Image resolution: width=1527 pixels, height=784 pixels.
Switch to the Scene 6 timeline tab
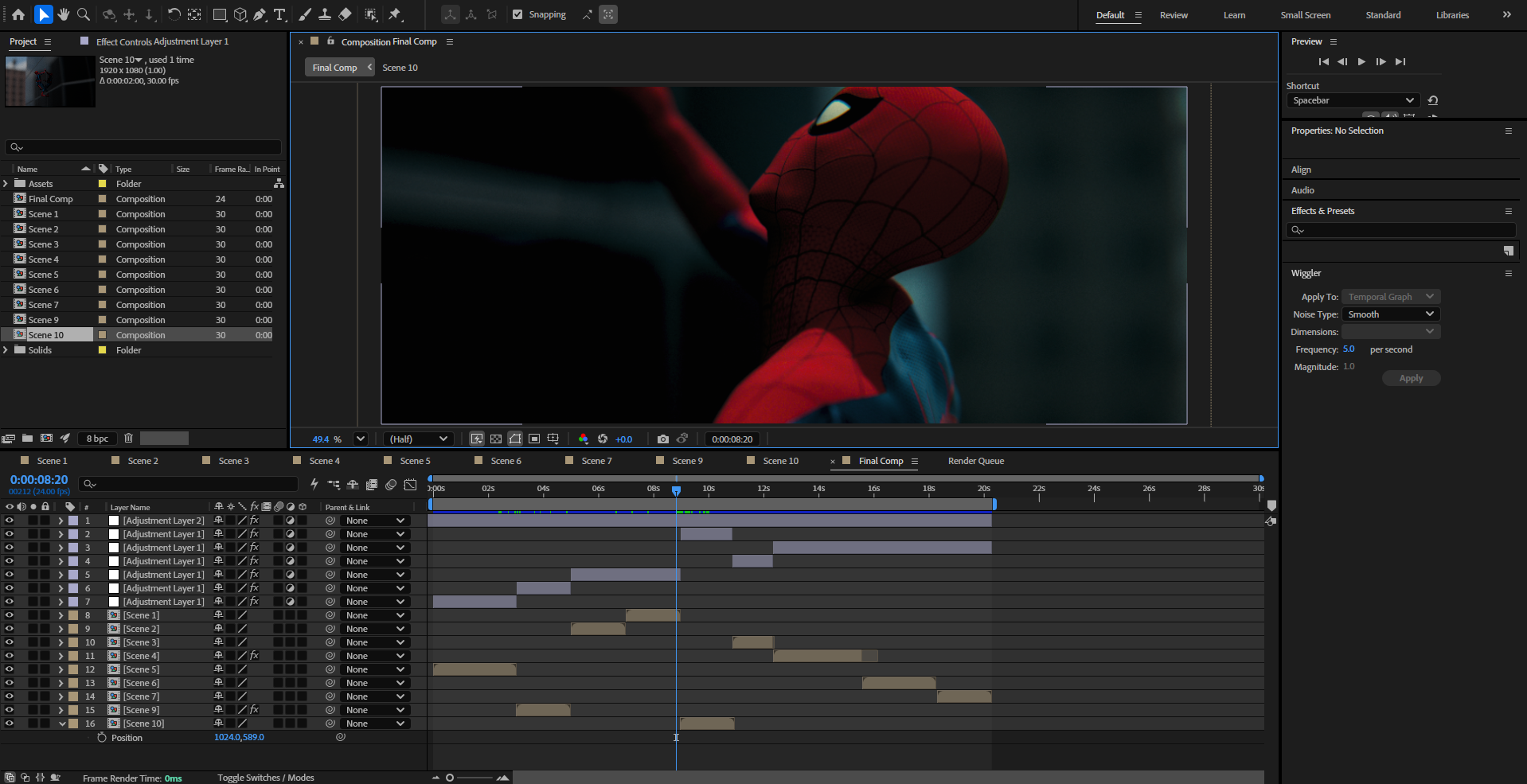tap(506, 461)
